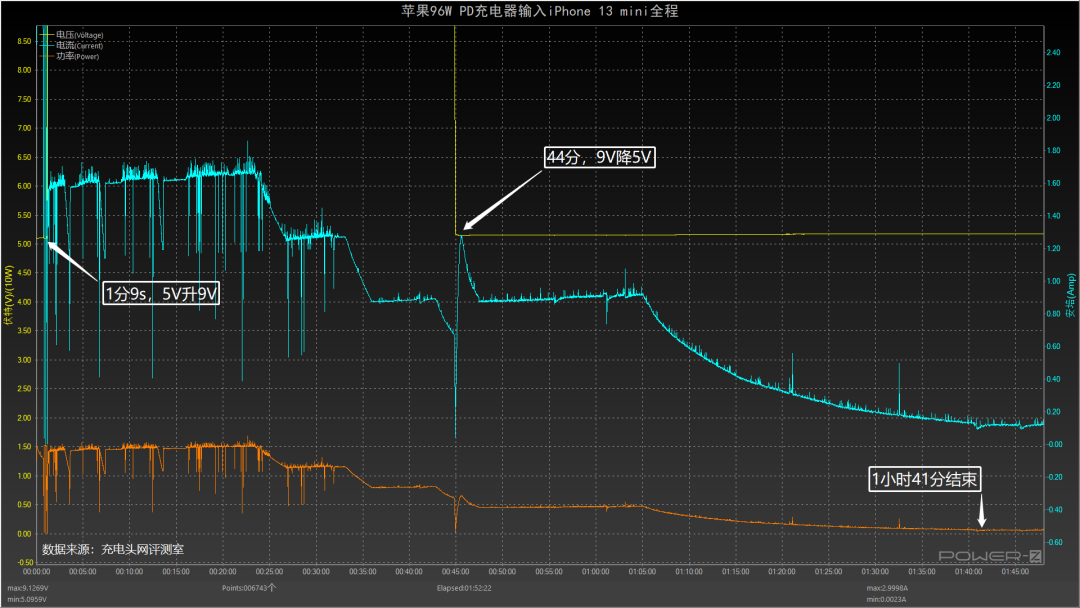
Task: Click the -0.20 ampere axis tick
Action: (x=1054, y=477)
